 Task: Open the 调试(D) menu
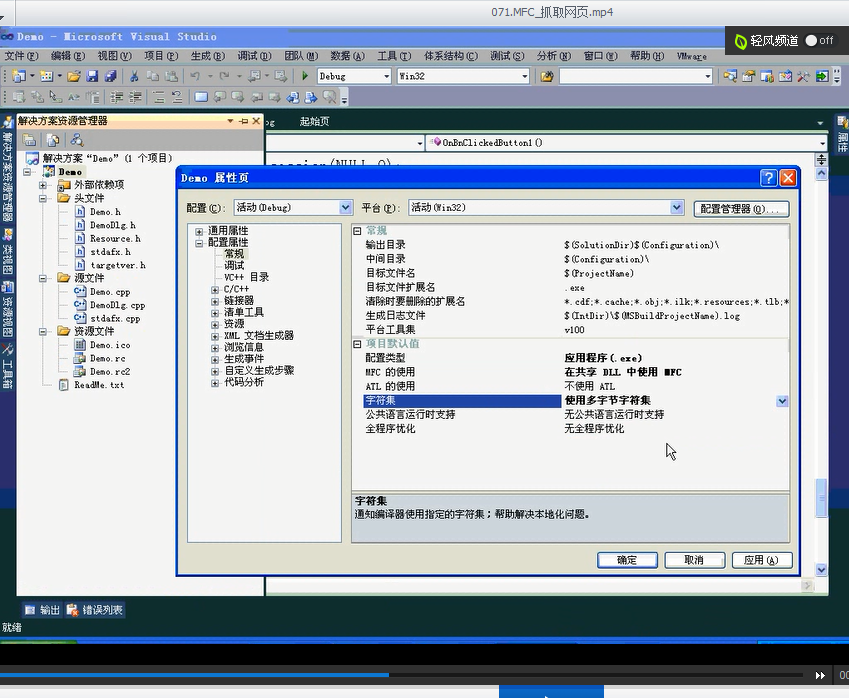point(254,56)
